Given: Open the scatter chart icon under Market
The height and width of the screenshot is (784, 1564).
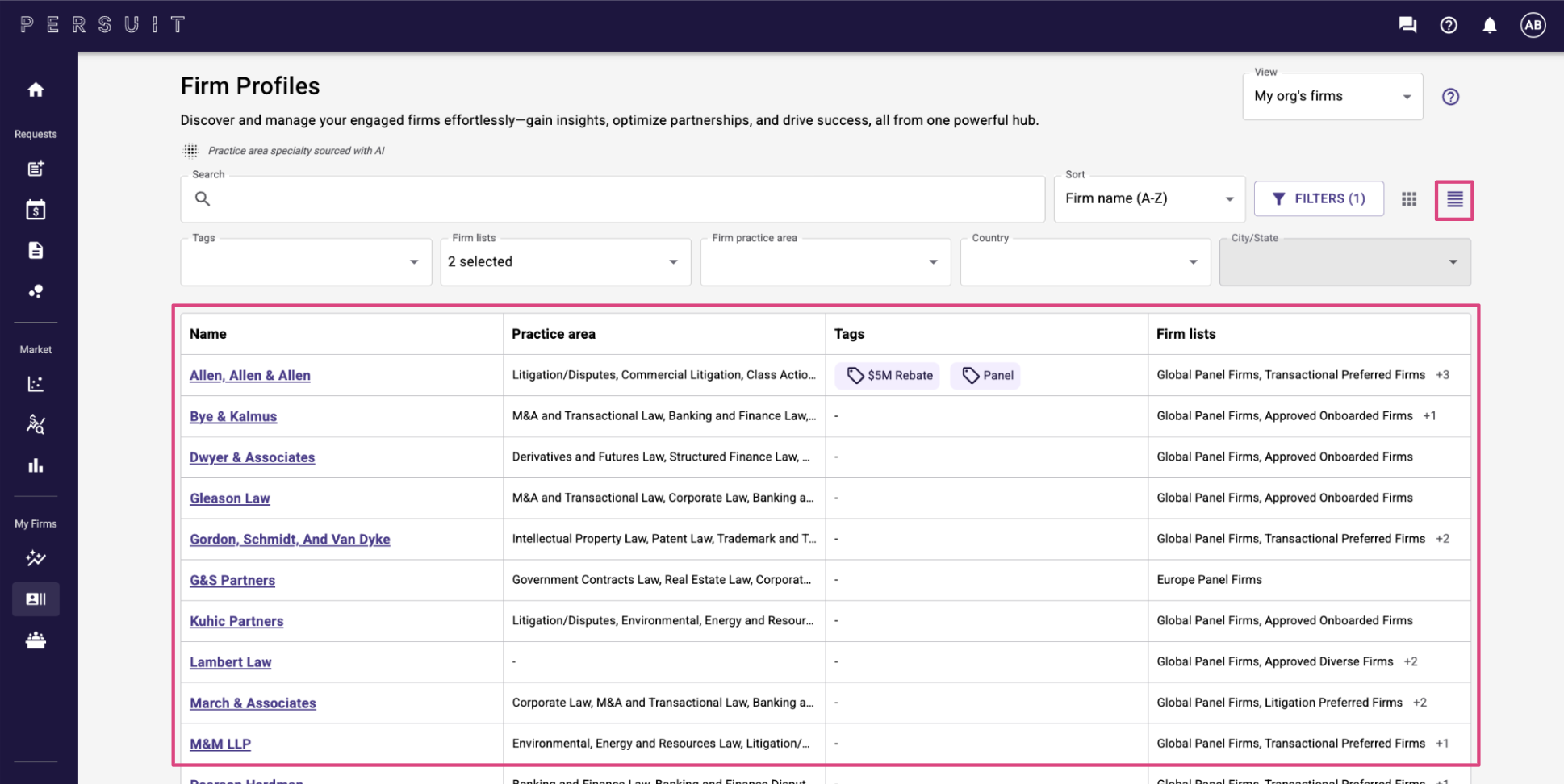Looking at the screenshot, I should pos(36,384).
